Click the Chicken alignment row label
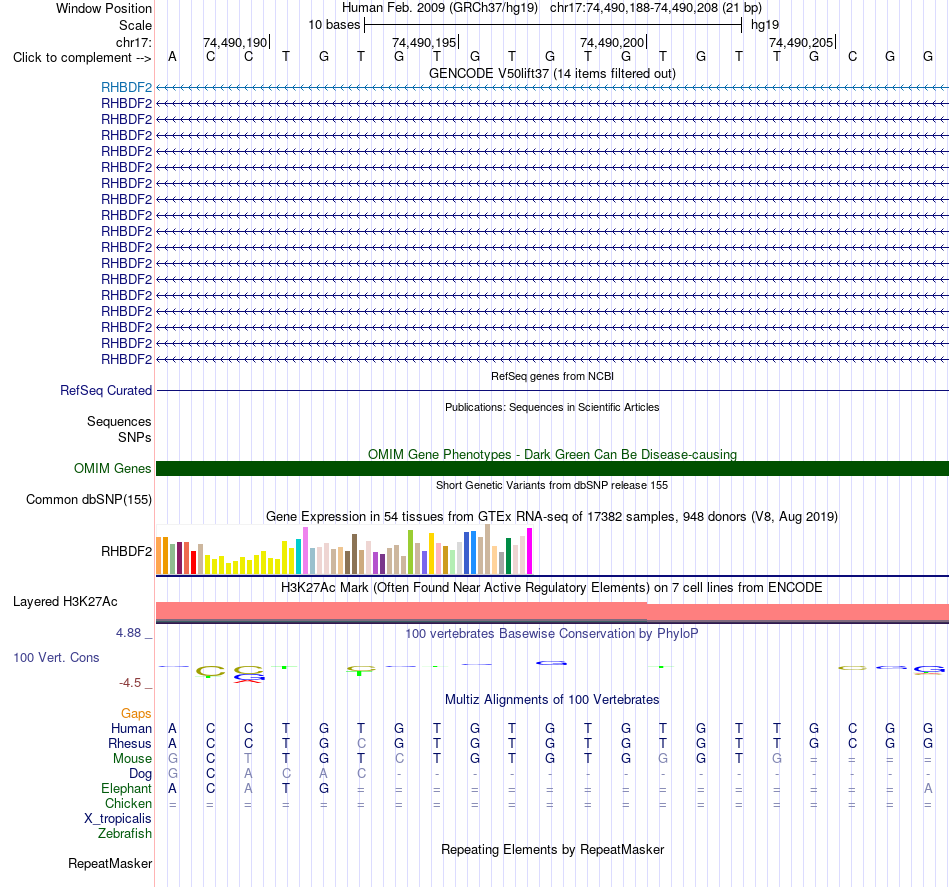The width and height of the screenshot is (950, 887). (x=128, y=803)
